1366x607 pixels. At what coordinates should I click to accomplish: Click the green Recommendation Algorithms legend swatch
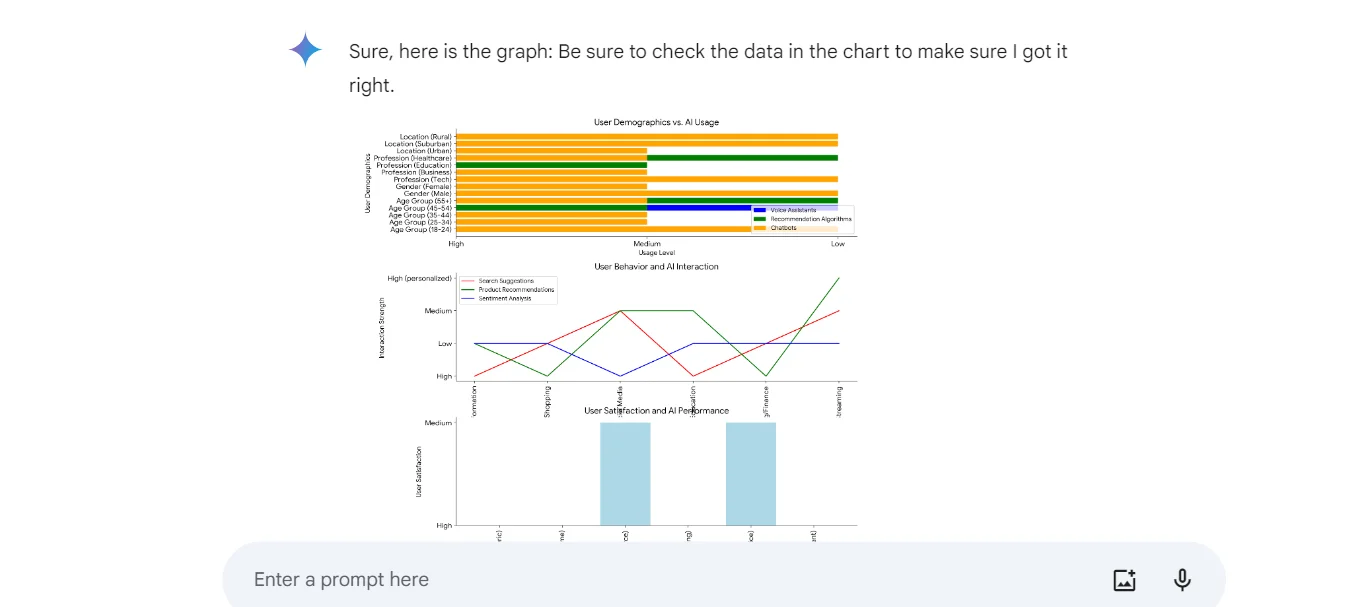click(x=759, y=219)
